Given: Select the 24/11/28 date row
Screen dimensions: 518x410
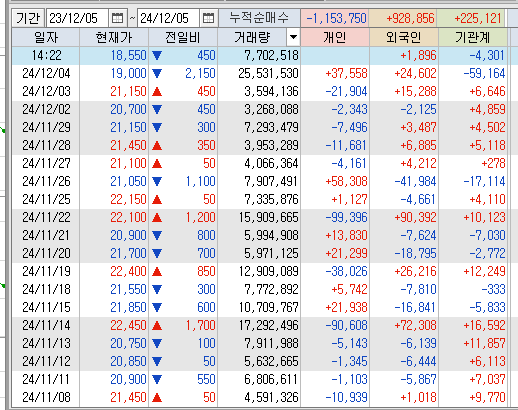Looking at the screenshot, I should tap(46, 145).
